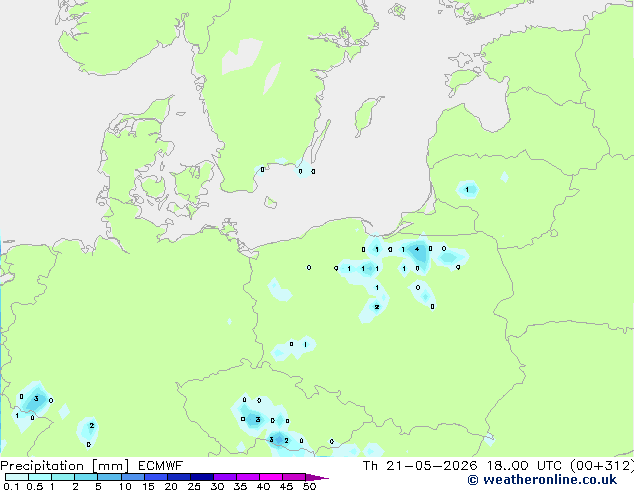Viewport: 634px width, 490px height.
Task: Click the legend label 10
Action: point(125,486)
